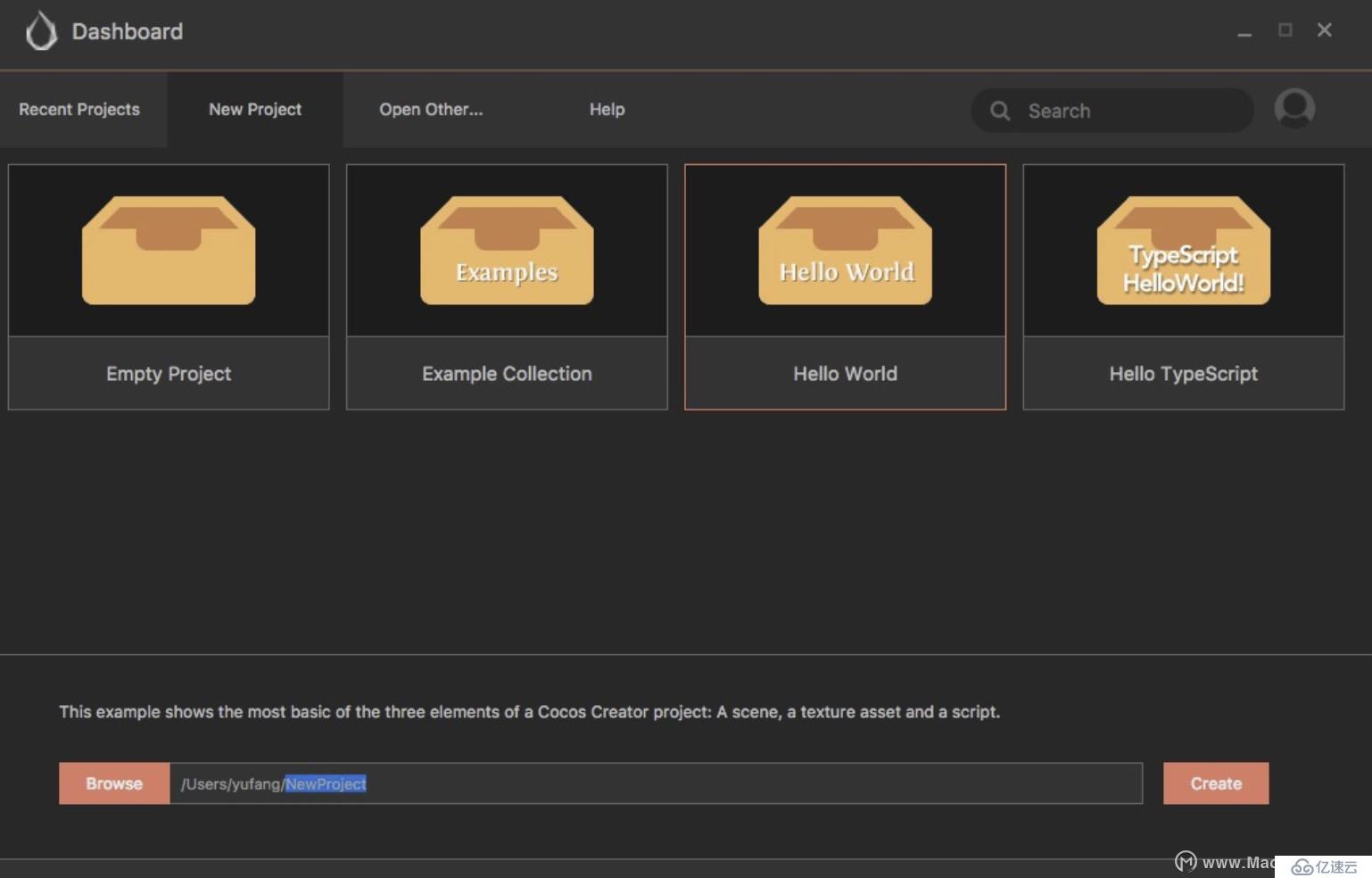
Task: Click the search magnifier icon
Action: [1000, 111]
